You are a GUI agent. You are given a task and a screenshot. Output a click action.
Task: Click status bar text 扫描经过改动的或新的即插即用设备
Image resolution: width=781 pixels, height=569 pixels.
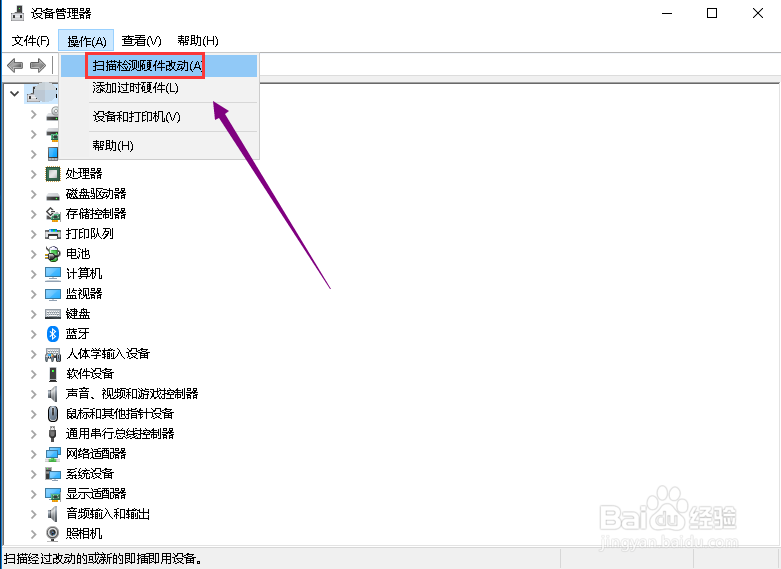pyautogui.click(x=103, y=559)
